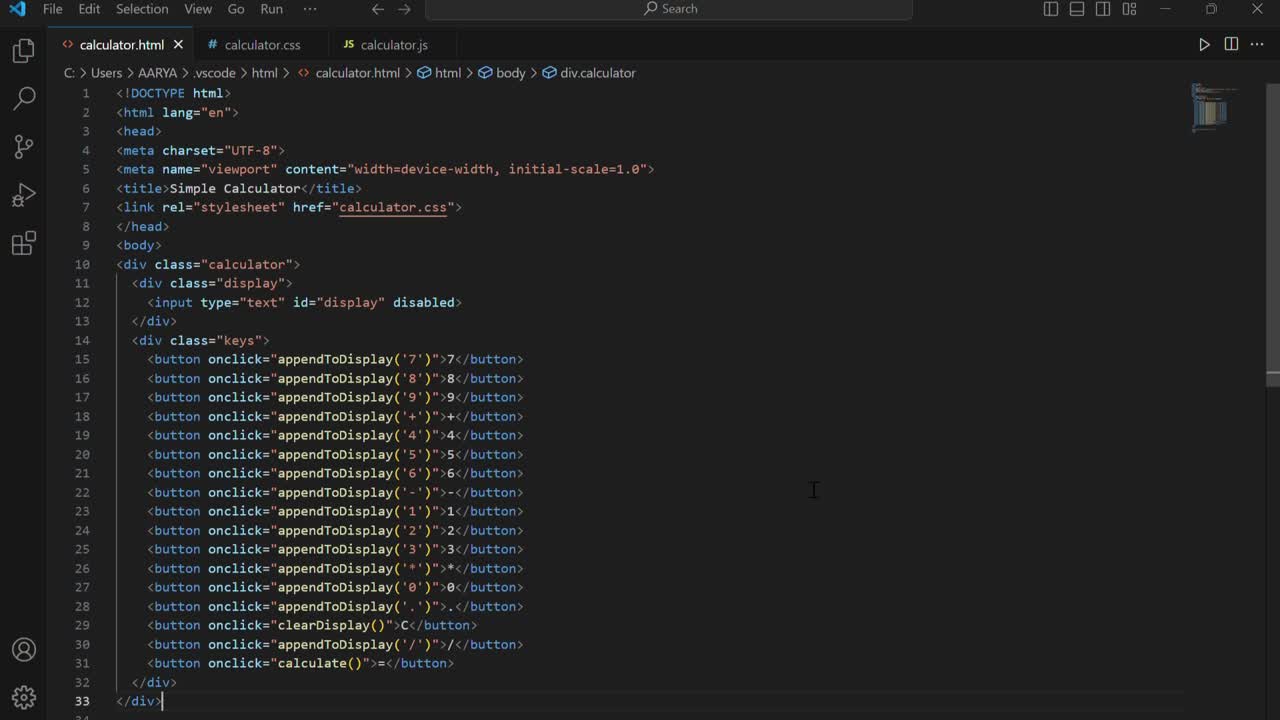Click the class="keys" div line
Image resolution: width=1280 pixels, height=720 pixels.
pyautogui.click(x=200, y=340)
